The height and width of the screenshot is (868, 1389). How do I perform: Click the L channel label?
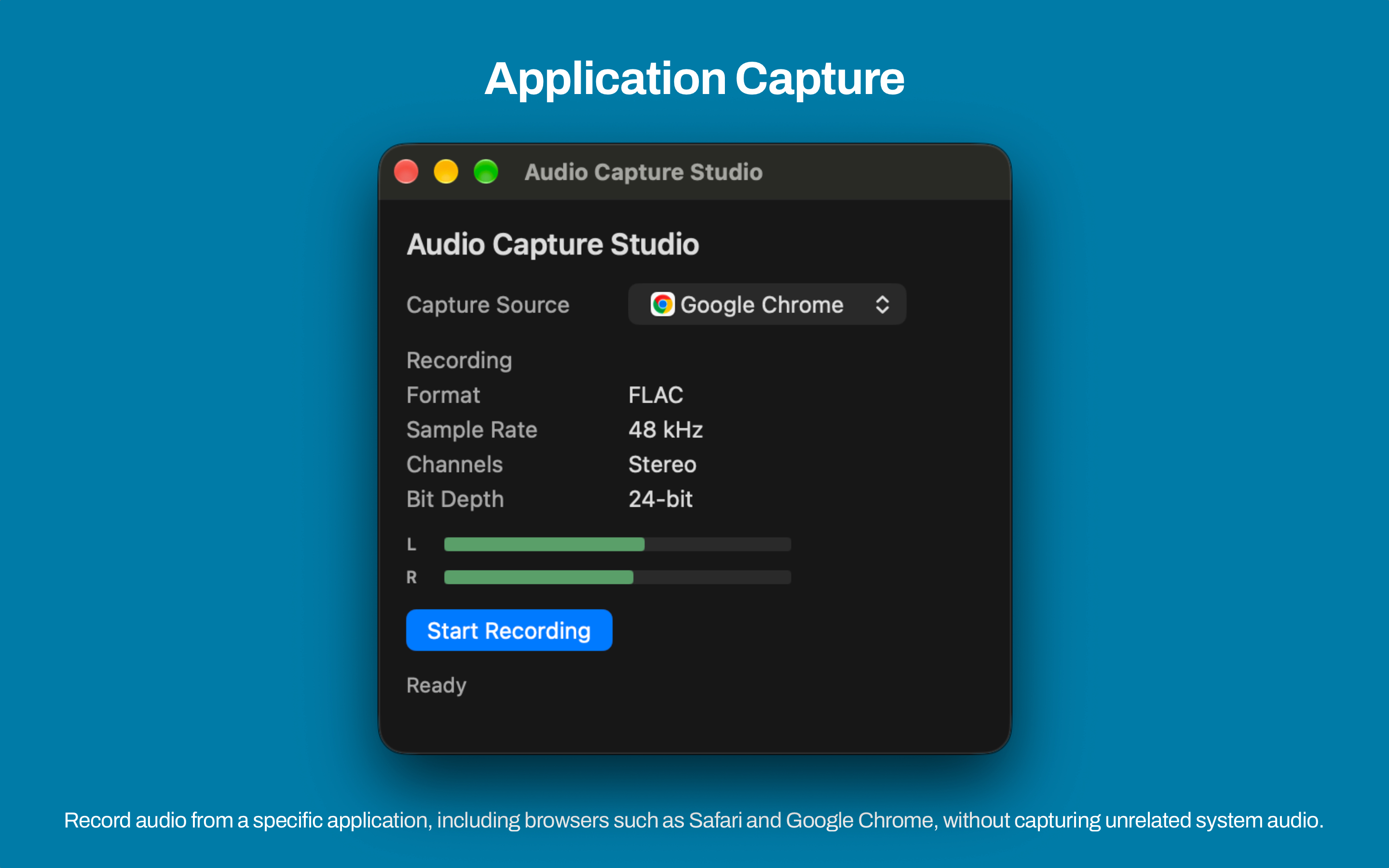(411, 544)
